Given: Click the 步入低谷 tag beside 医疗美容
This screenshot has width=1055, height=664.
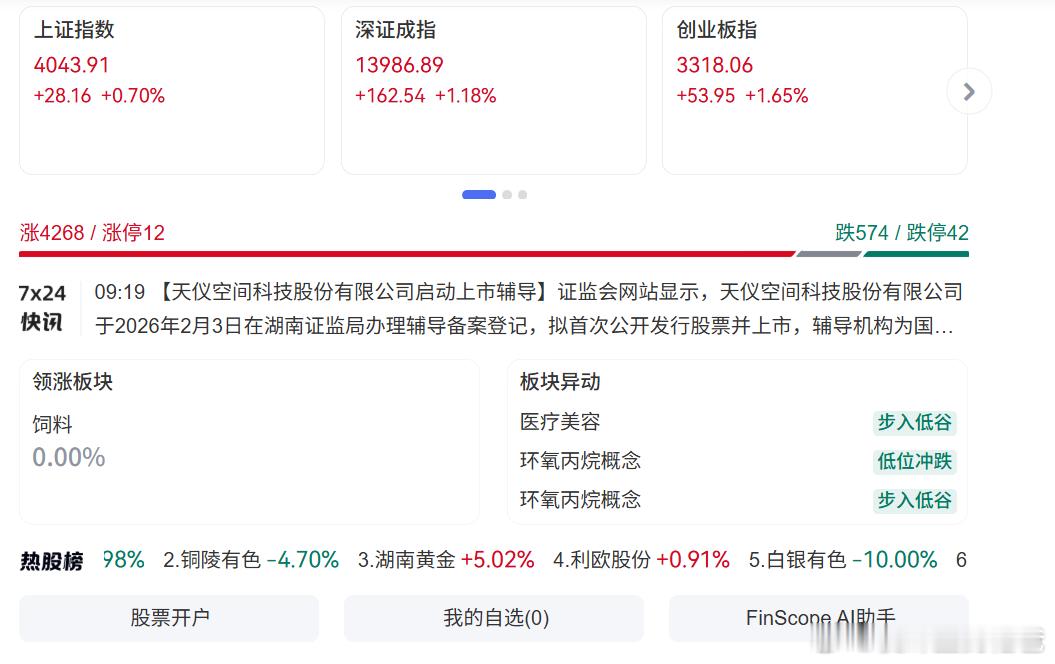Looking at the screenshot, I should click(913, 423).
